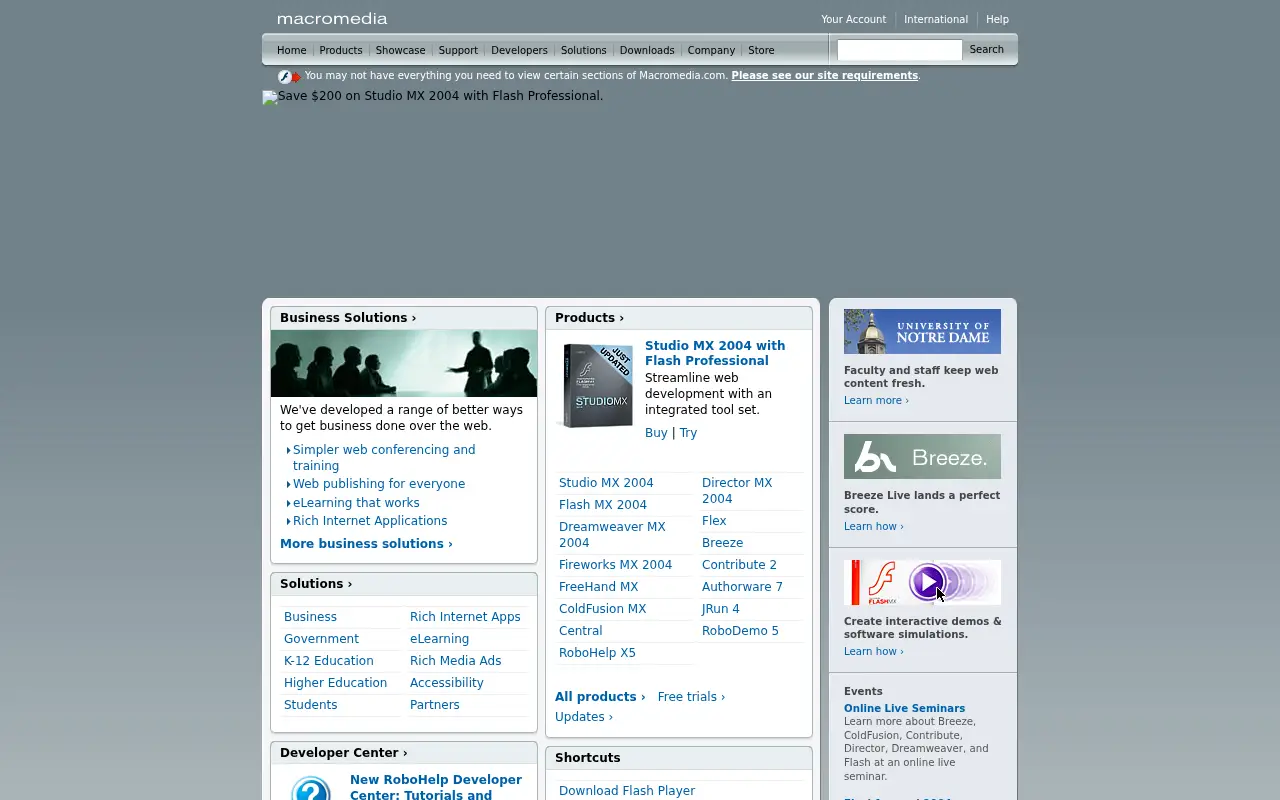The width and height of the screenshot is (1280, 800).
Task: Expand the Solutions section heading
Action: [x=316, y=584]
